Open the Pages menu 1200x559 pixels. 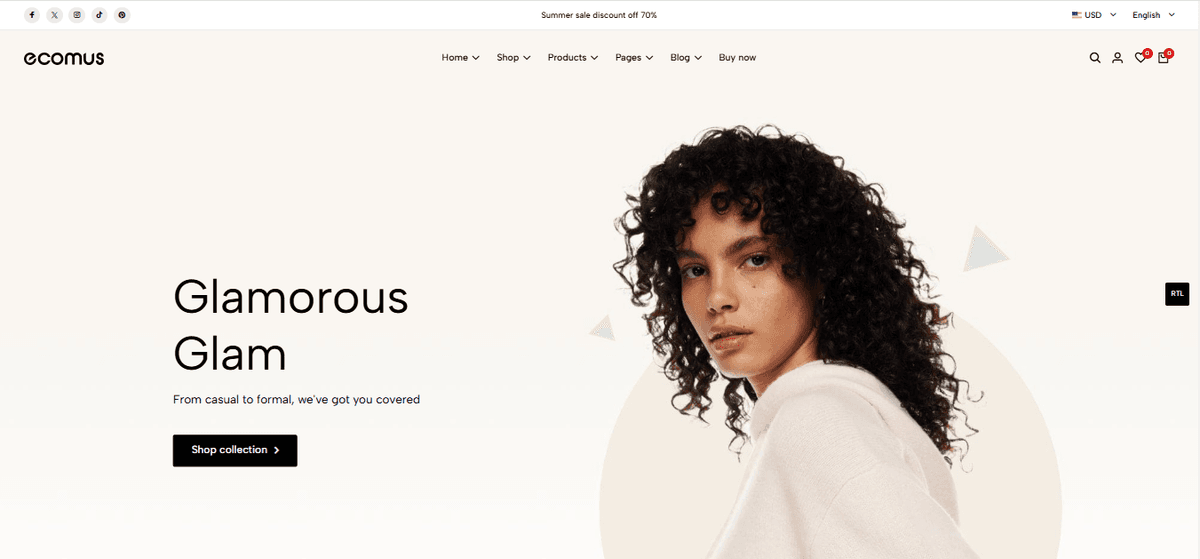click(634, 58)
